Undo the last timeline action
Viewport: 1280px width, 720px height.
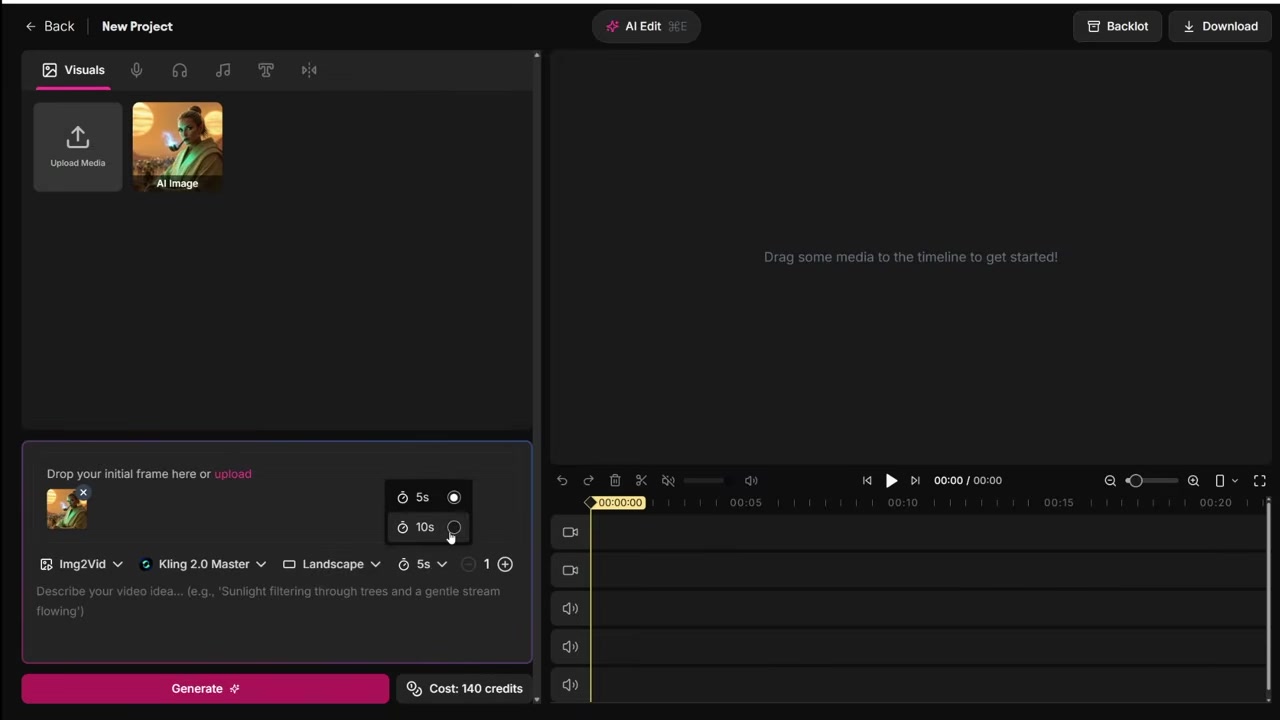click(x=562, y=481)
